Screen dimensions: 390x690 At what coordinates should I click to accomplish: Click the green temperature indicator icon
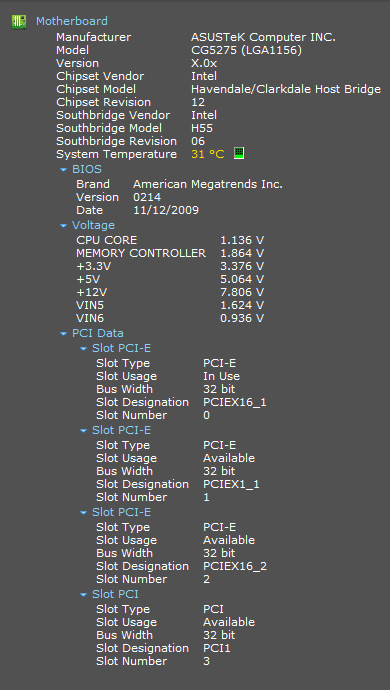[239, 154]
